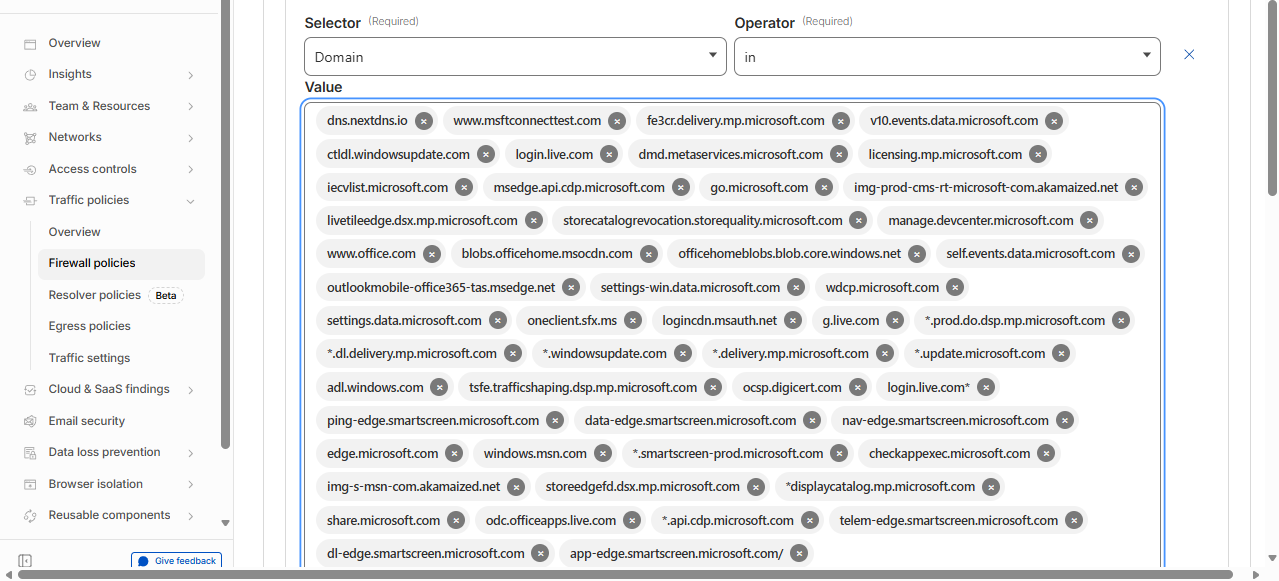1279x581 pixels.
Task: Delete iecvlist.microsoft.com entry
Action: (x=464, y=187)
